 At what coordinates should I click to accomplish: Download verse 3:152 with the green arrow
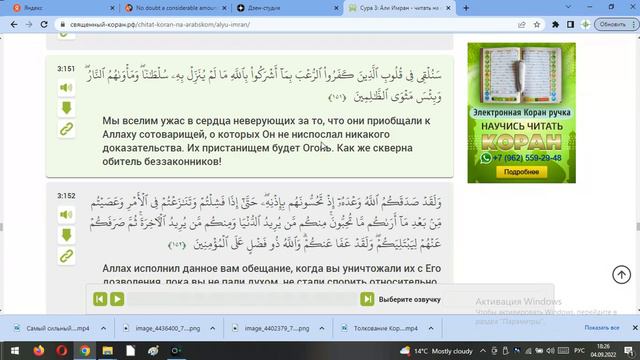click(66, 235)
